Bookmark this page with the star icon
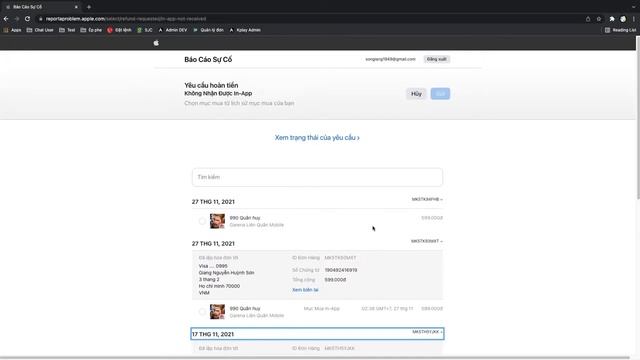Viewport: 640px width, 360px height. pyautogui.click(x=599, y=19)
